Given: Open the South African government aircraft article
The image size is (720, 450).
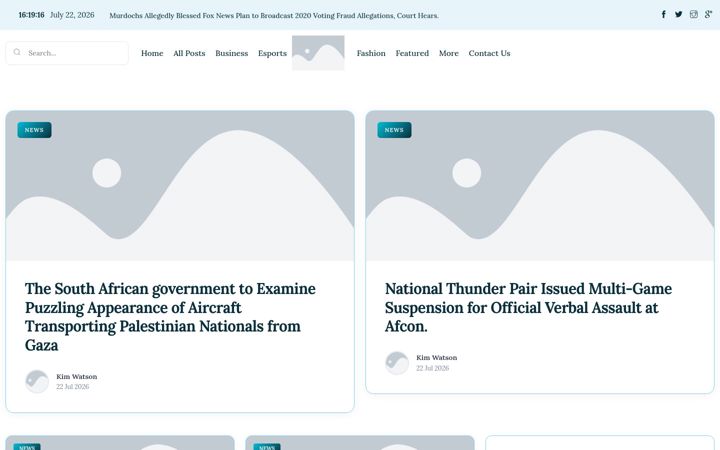Looking at the screenshot, I should tap(170, 317).
